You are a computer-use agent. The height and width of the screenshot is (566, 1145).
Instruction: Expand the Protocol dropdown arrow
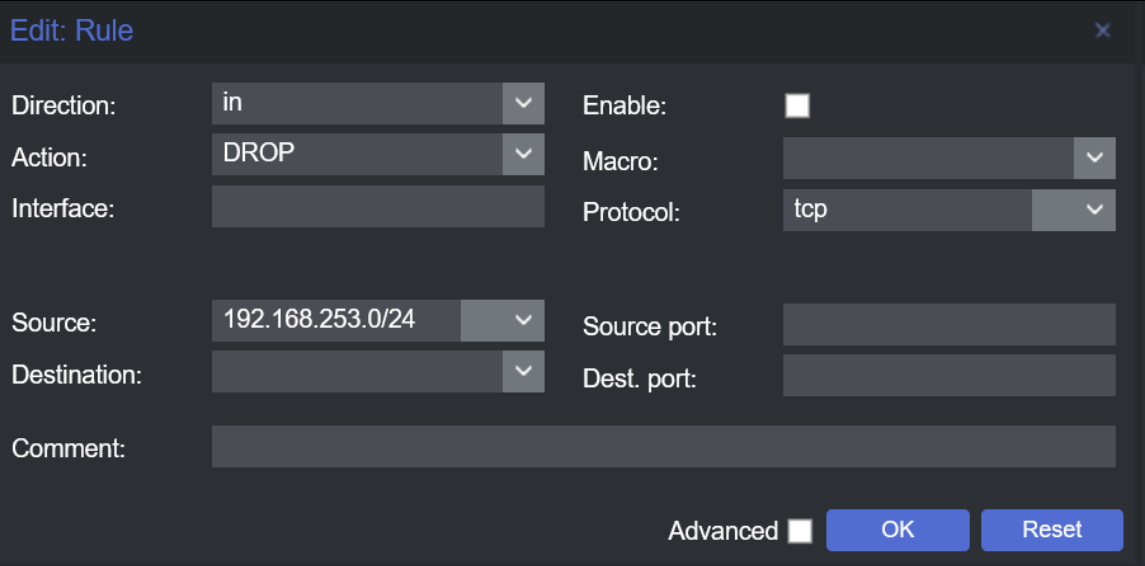(x=1094, y=210)
